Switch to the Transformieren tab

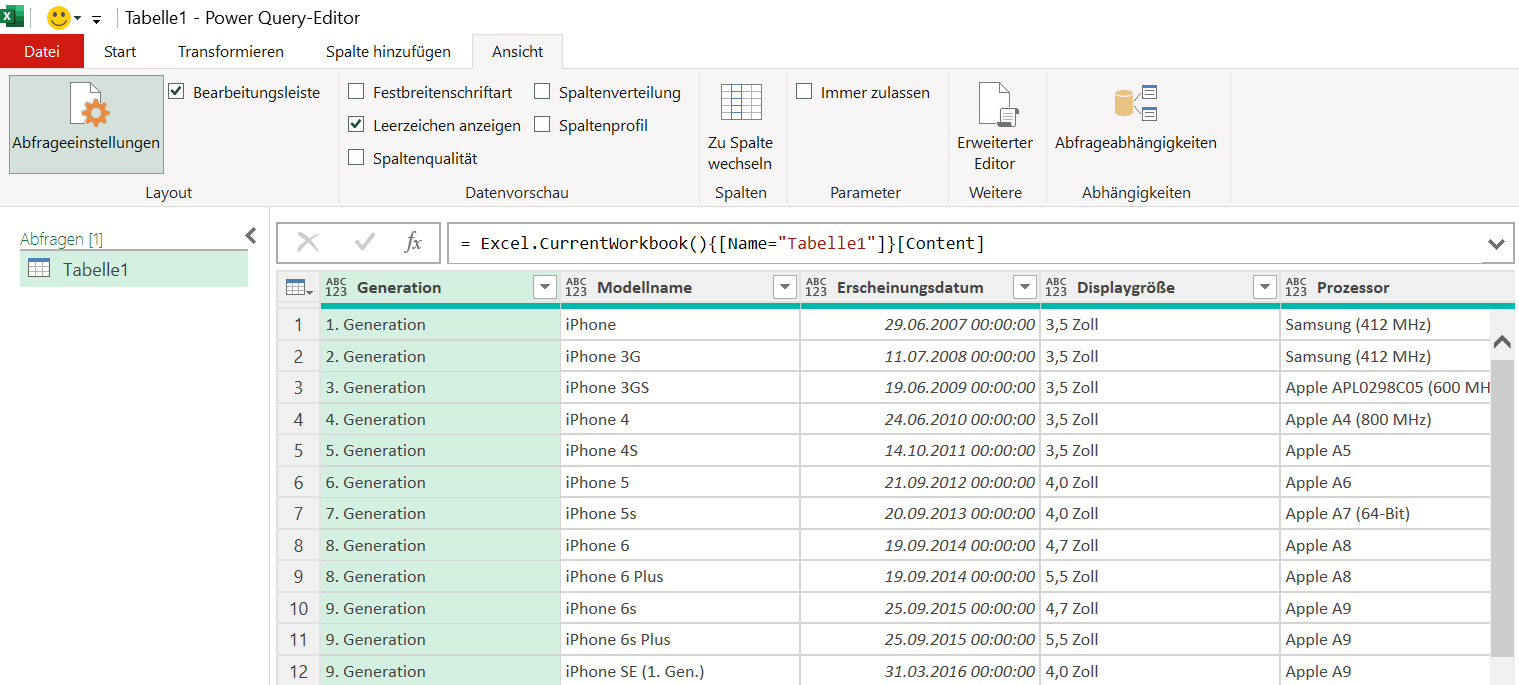[x=231, y=51]
